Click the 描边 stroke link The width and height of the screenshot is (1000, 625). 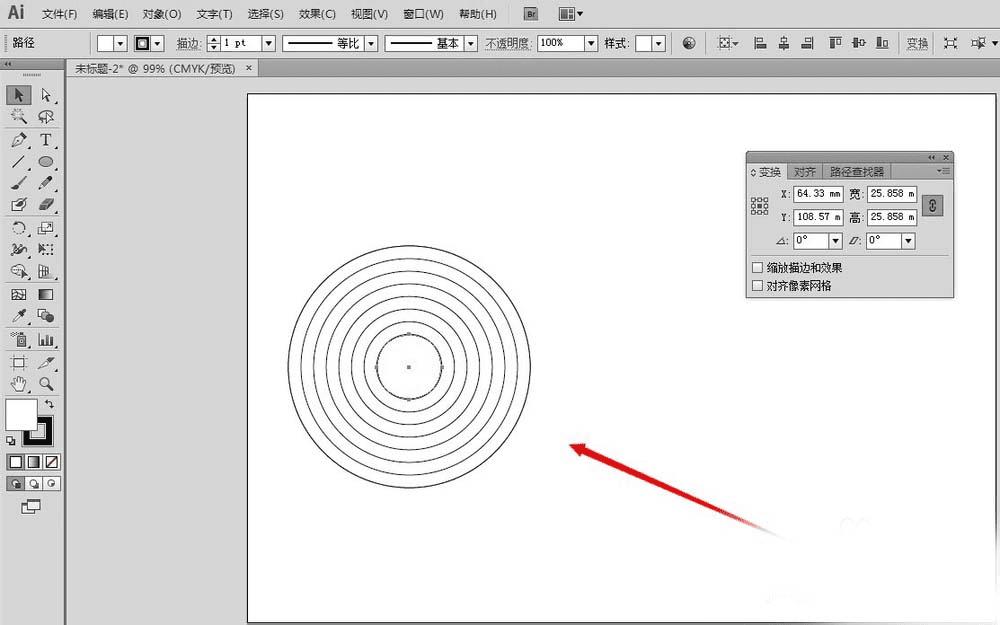point(188,43)
